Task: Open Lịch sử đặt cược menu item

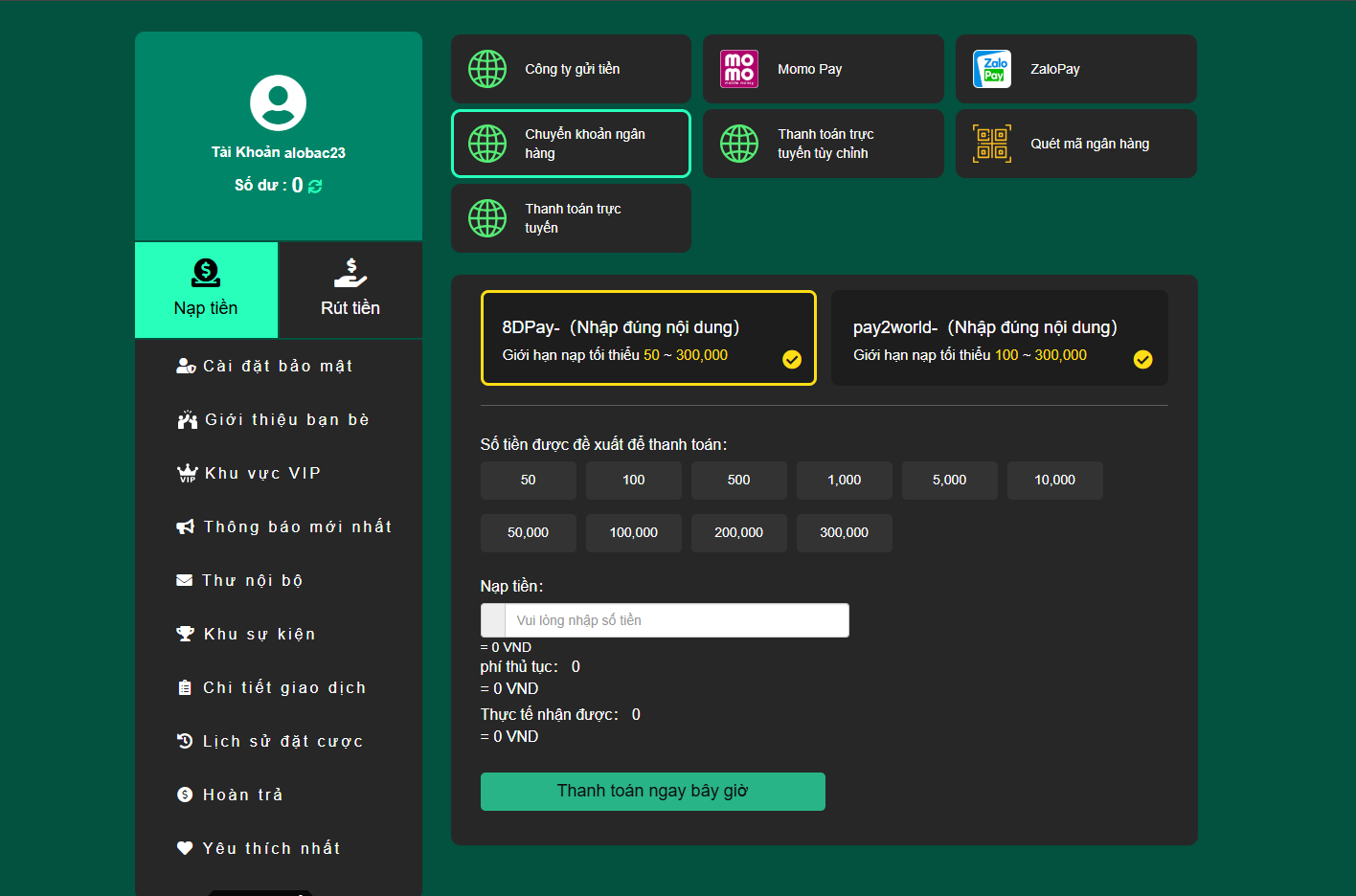Action: (282, 742)
